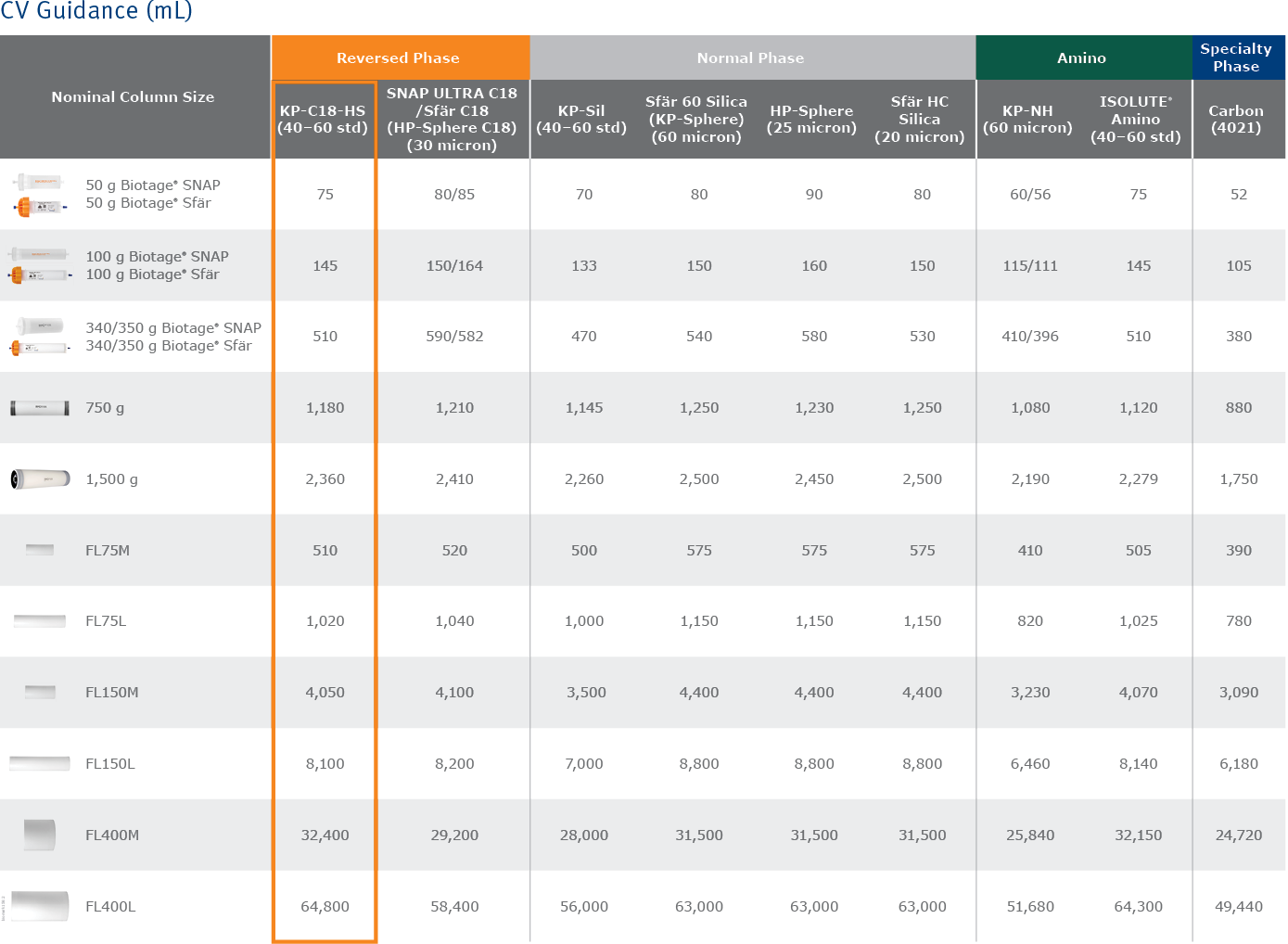Click the 1,500 g column image

pyautogui.click(x=40, y=478)
